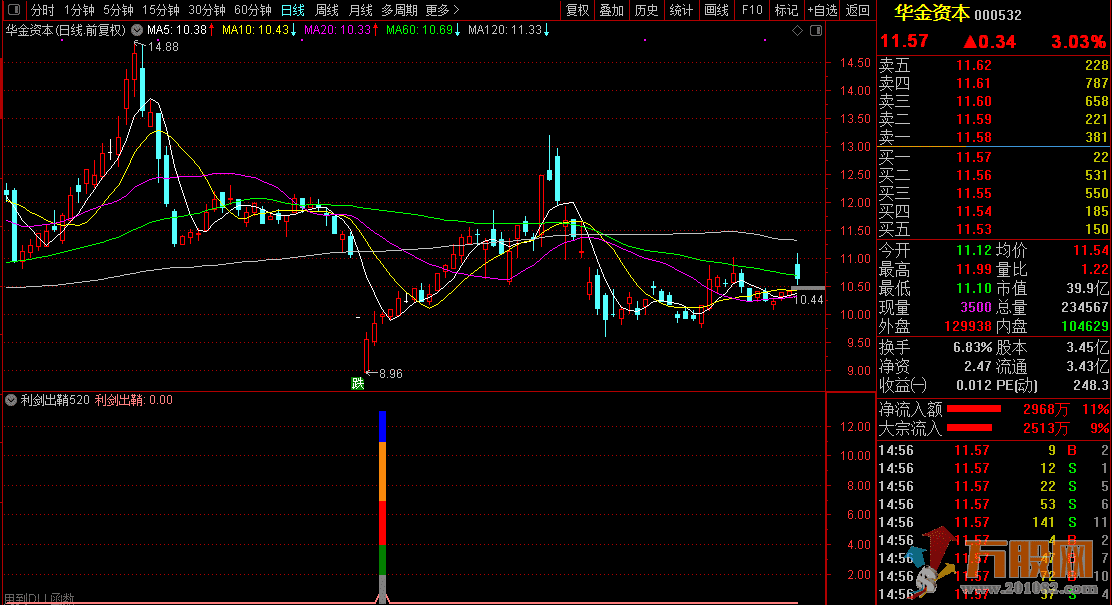Expand the main chart indicator dropdown arrow

(x=137, y=30)
